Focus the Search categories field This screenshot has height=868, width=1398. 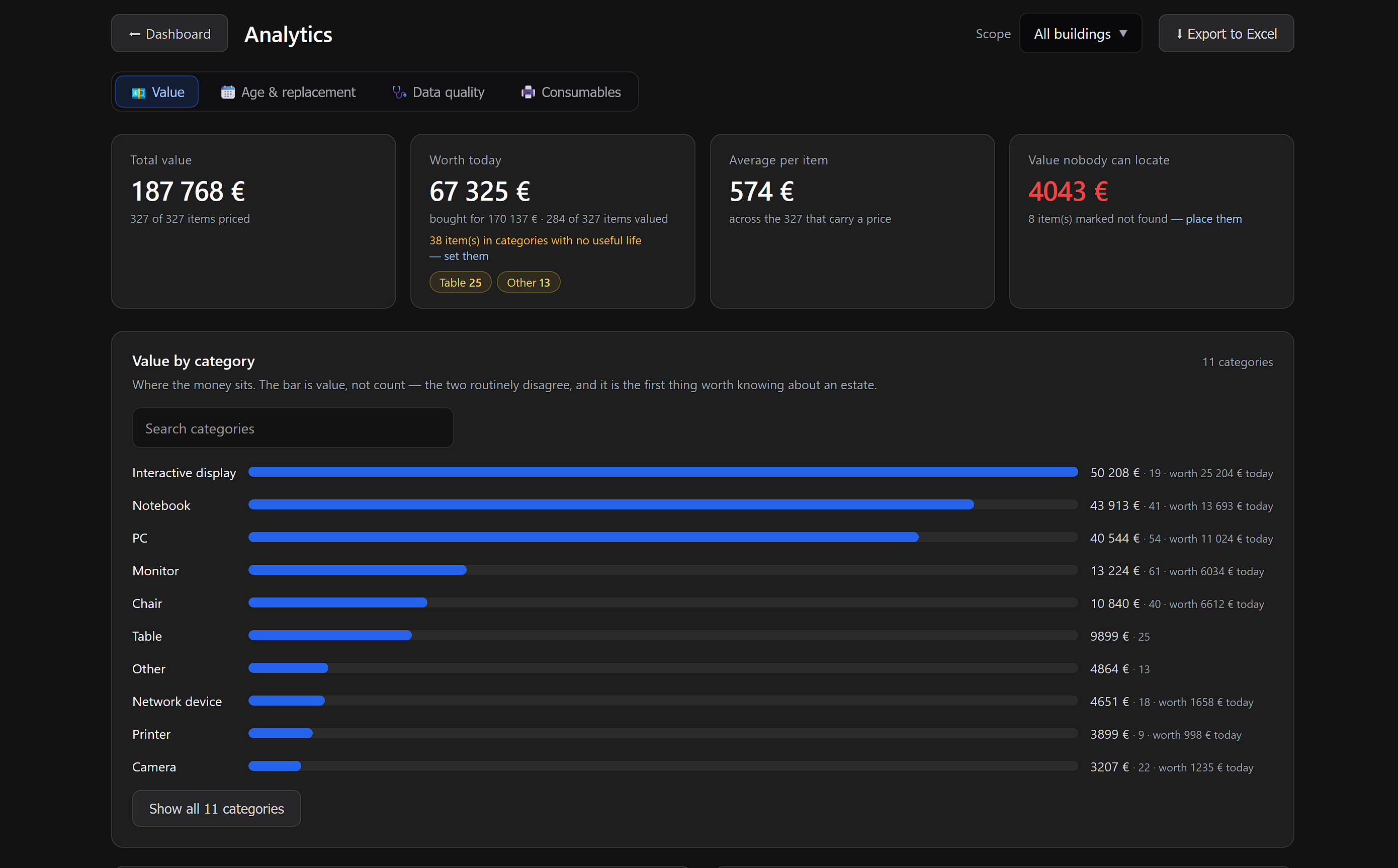[x=293, y=428]
